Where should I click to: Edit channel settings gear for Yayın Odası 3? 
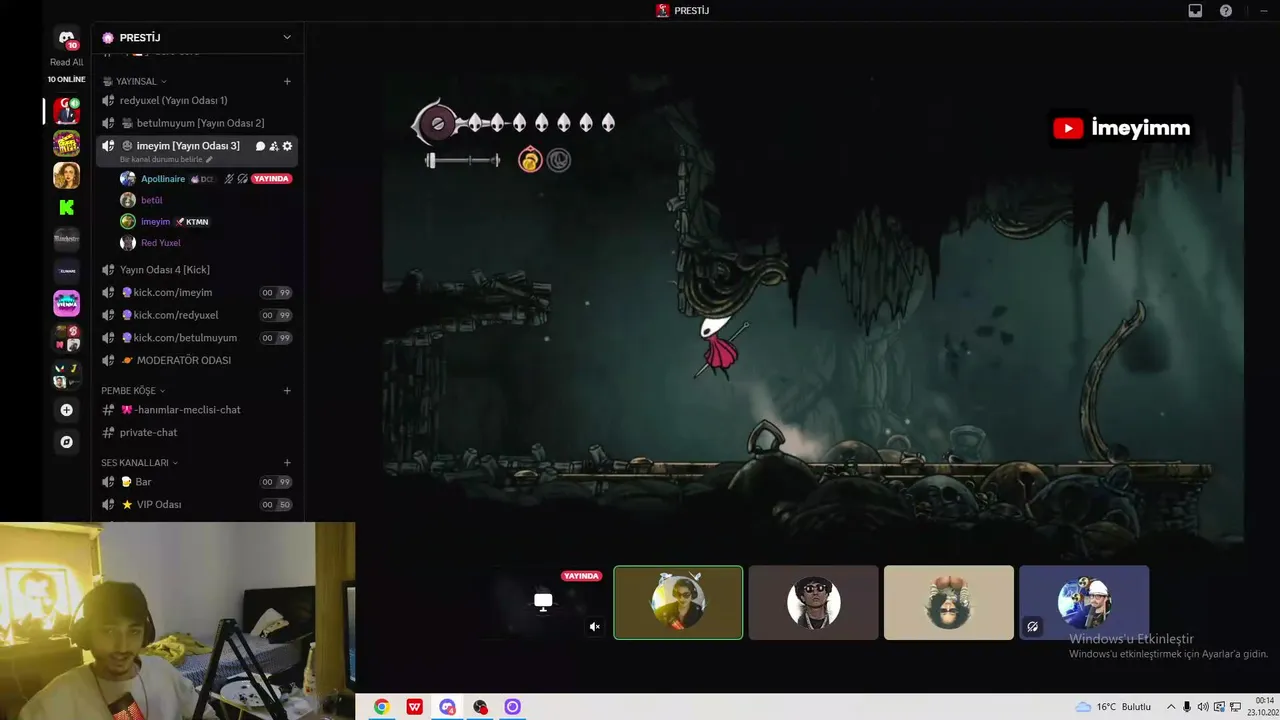click(287, 146)
